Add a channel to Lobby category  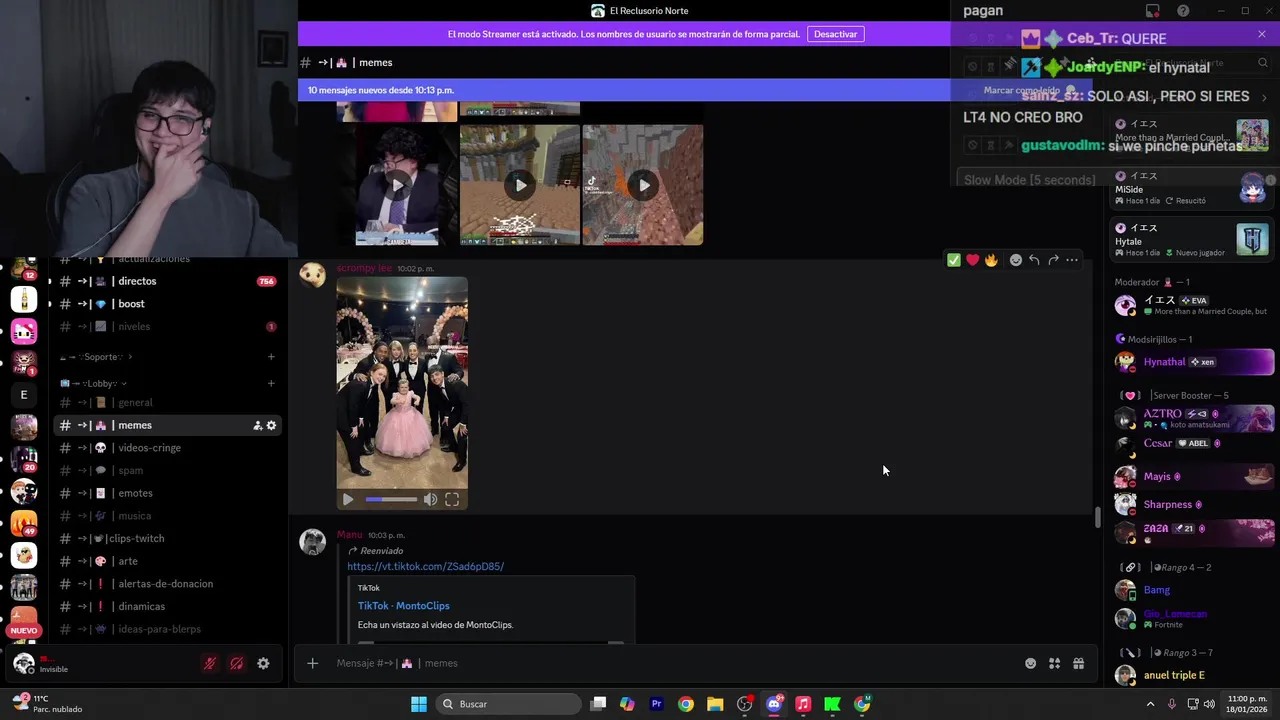[271, 384]
